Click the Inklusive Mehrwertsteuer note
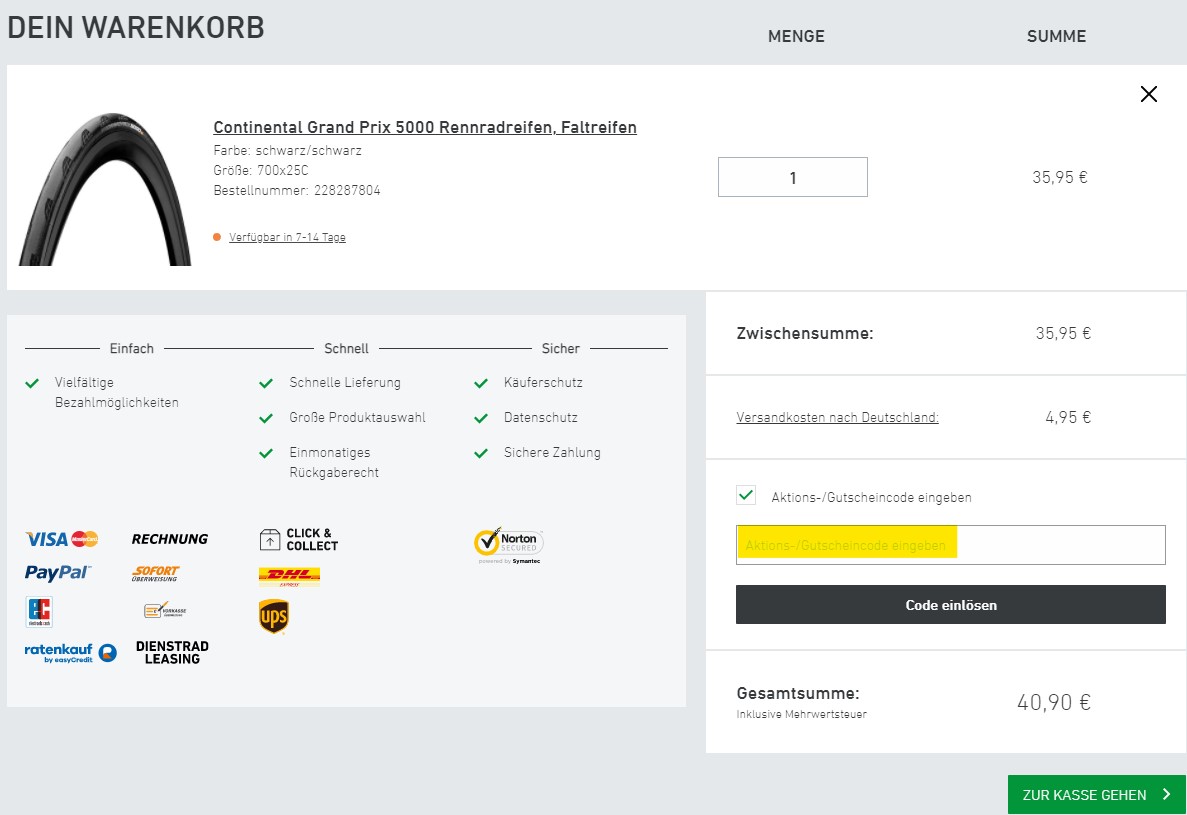 click(802, 714)
